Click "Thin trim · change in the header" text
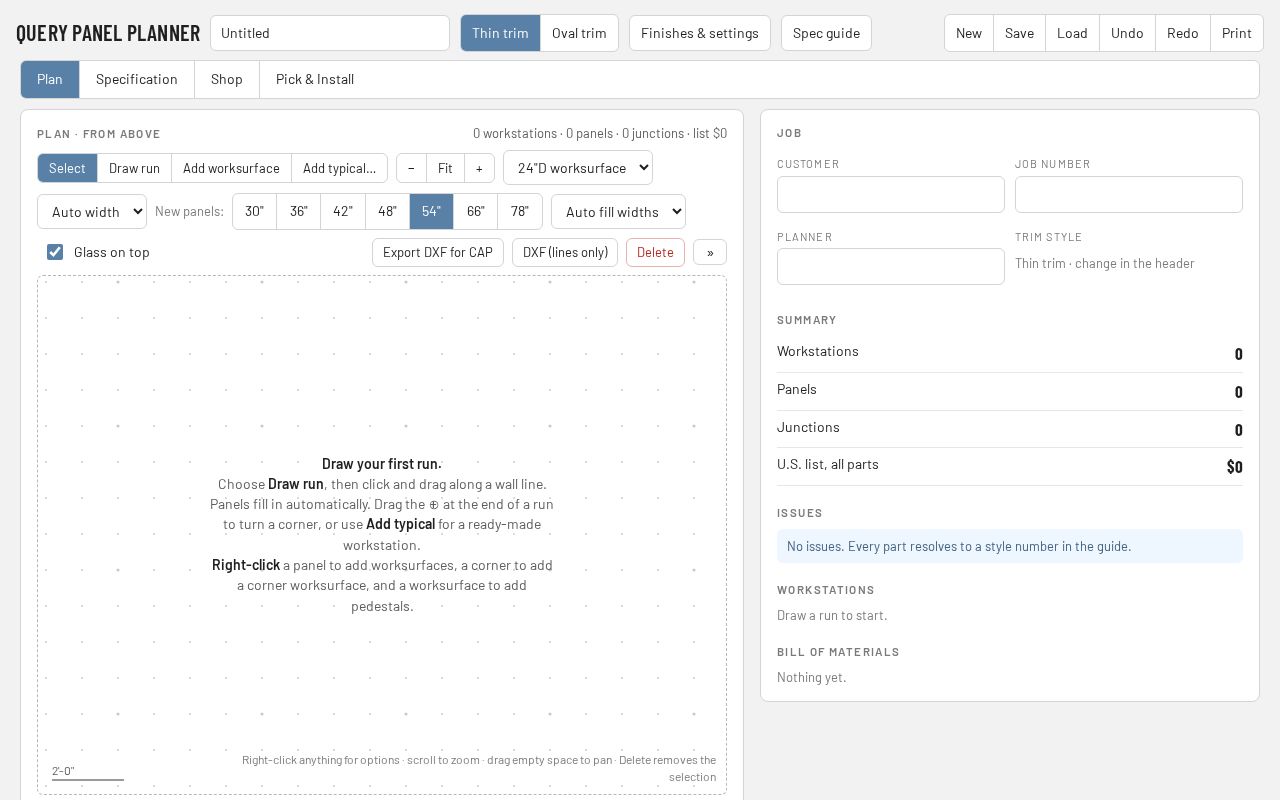1280x800 pixels. click(x=1105, y=263)
